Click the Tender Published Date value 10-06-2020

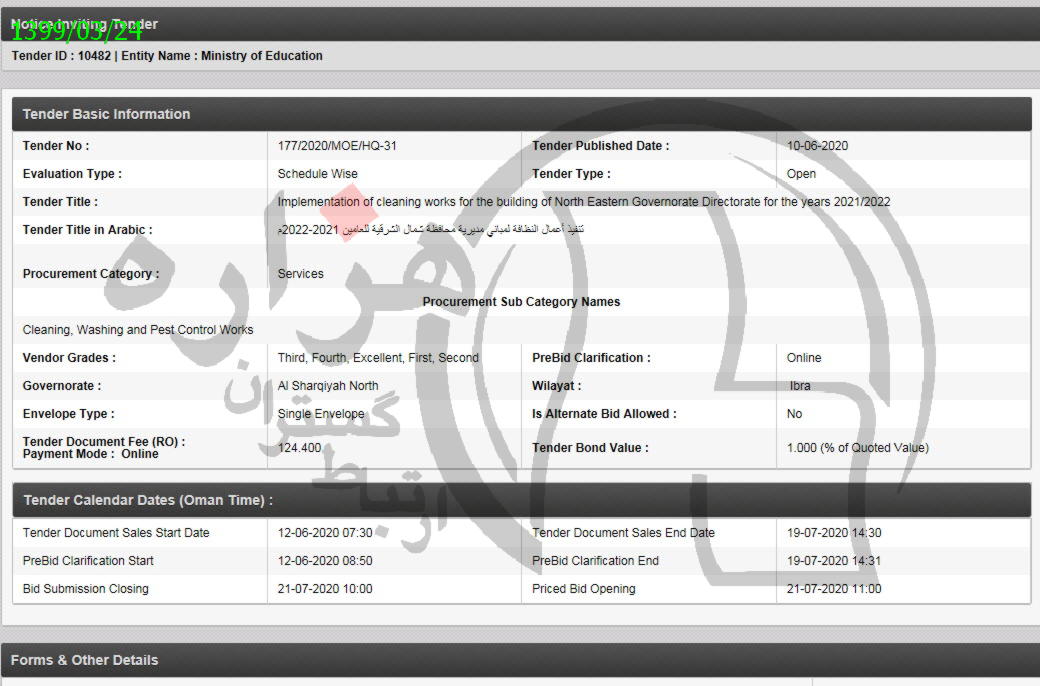pos(817,146)
